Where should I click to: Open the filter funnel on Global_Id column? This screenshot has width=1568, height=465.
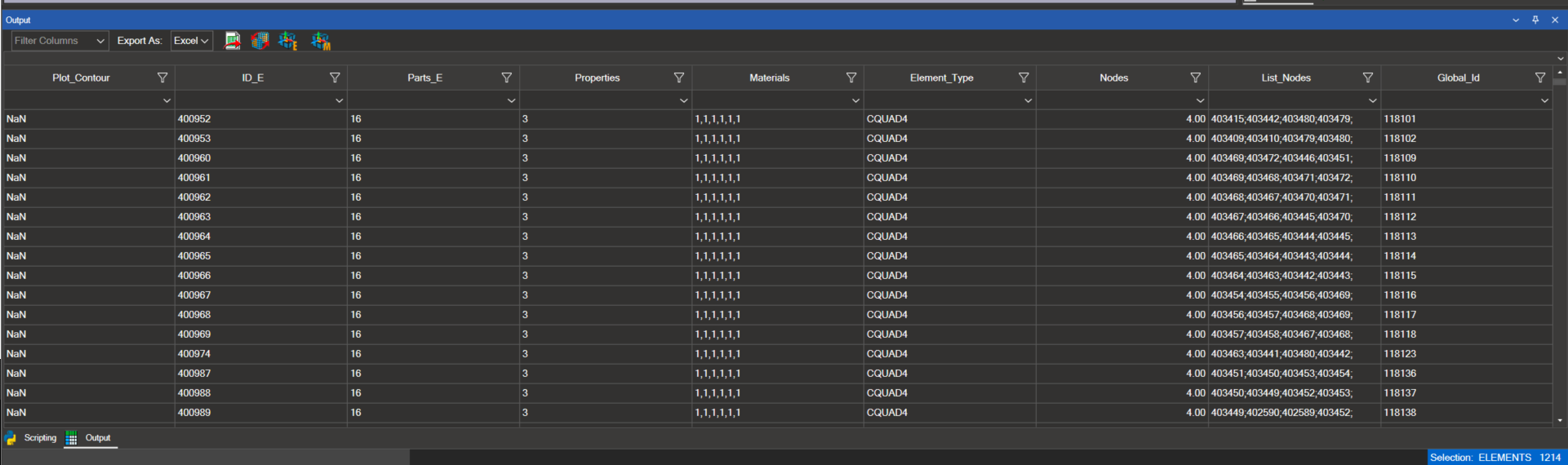pyautogui.click(x=1540, y=77)
